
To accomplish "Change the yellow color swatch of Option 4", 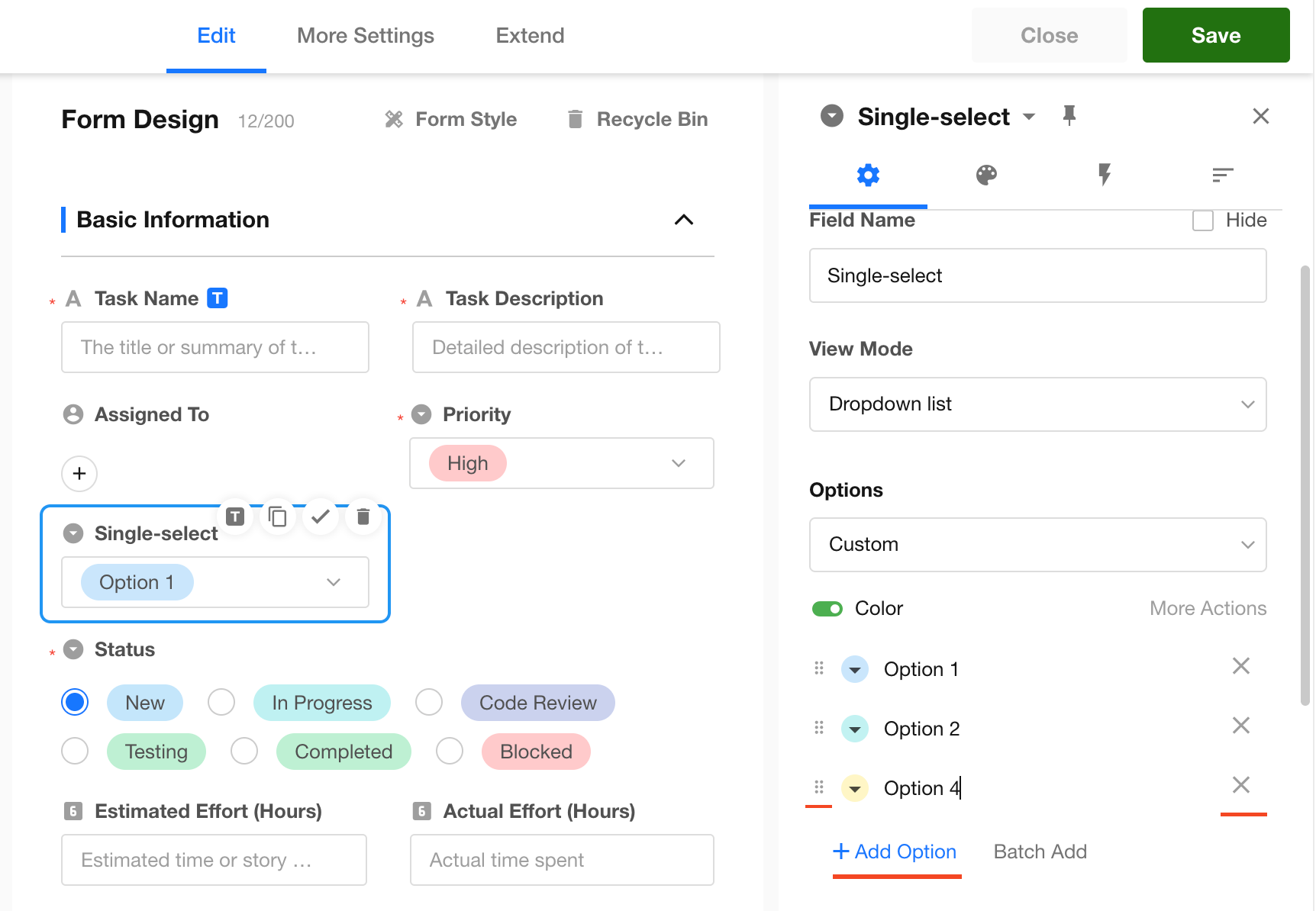I will [x=855, y=788].
